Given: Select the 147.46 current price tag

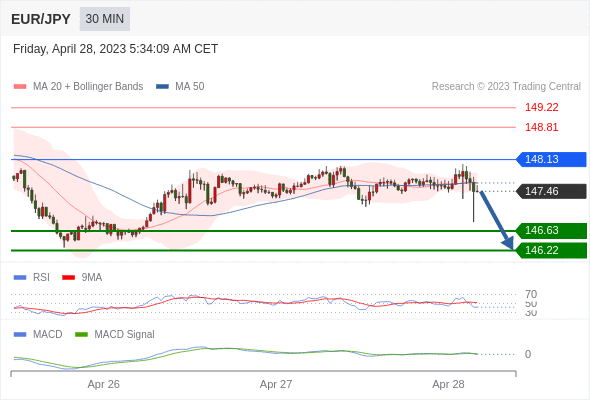Looking at the screenshot, I should (x=551, y=191).
